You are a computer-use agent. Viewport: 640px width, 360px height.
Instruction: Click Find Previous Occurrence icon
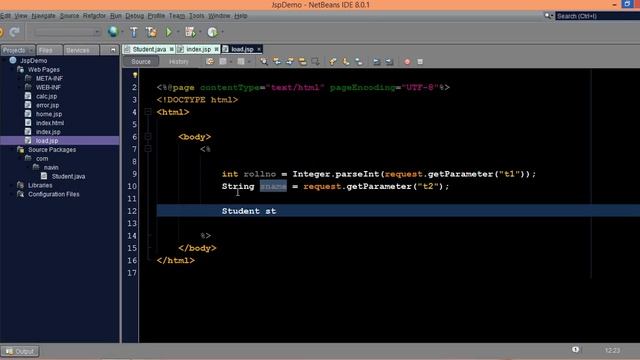[x=277, y=62]
